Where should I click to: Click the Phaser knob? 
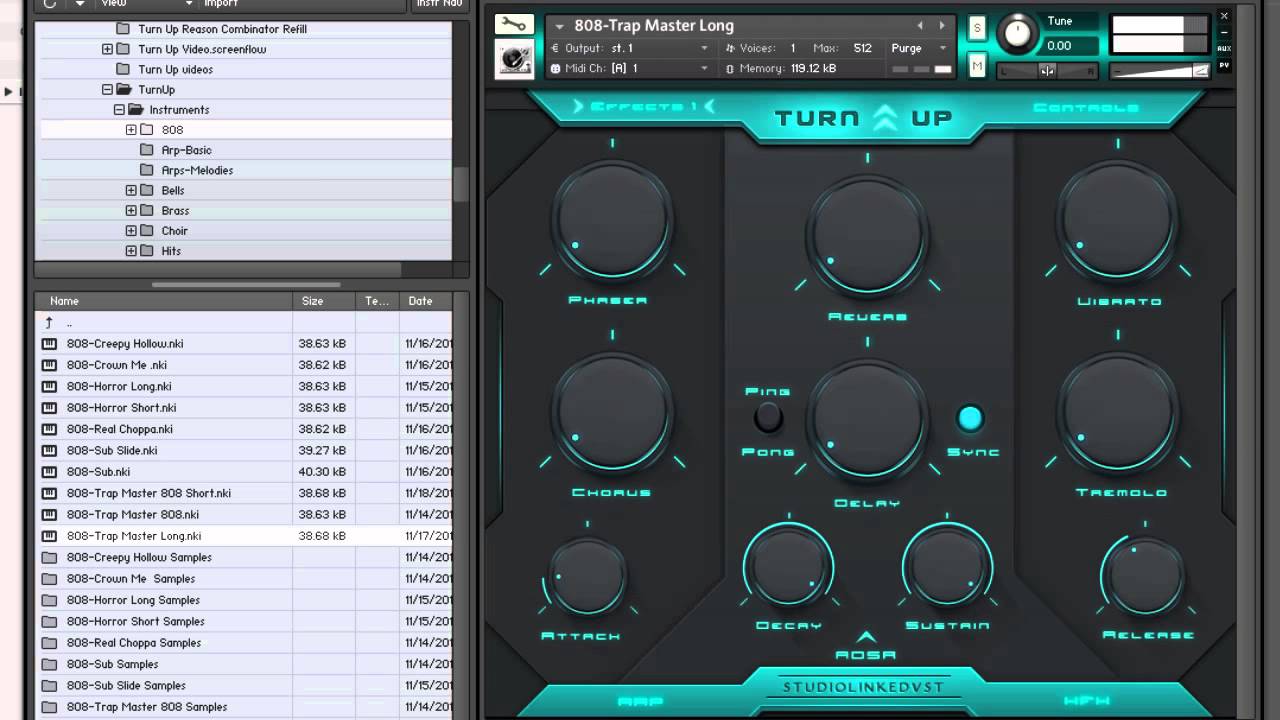pyautogui.click(x=612, y=220)
